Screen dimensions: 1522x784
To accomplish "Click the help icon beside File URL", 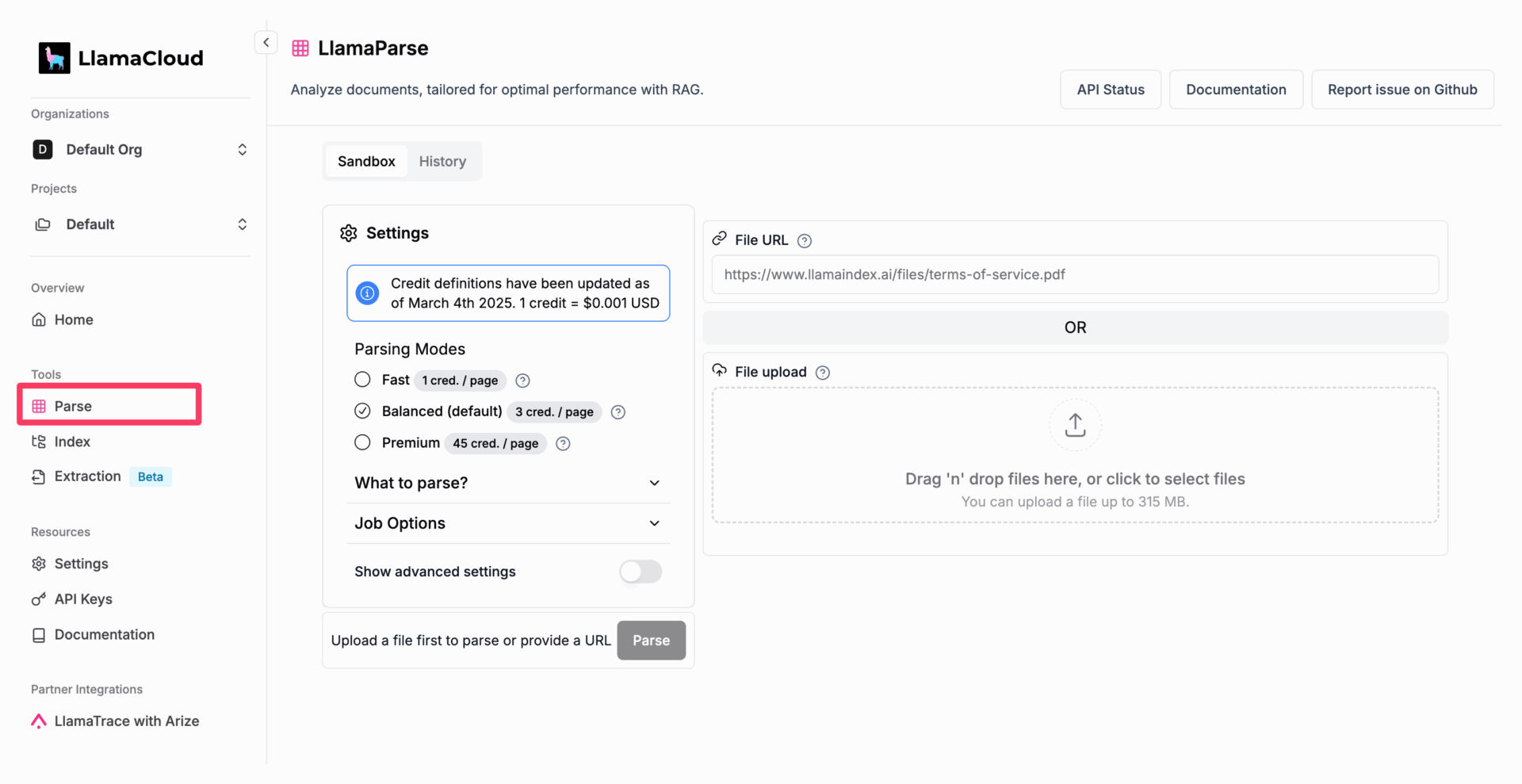I will tap(804, 241).
